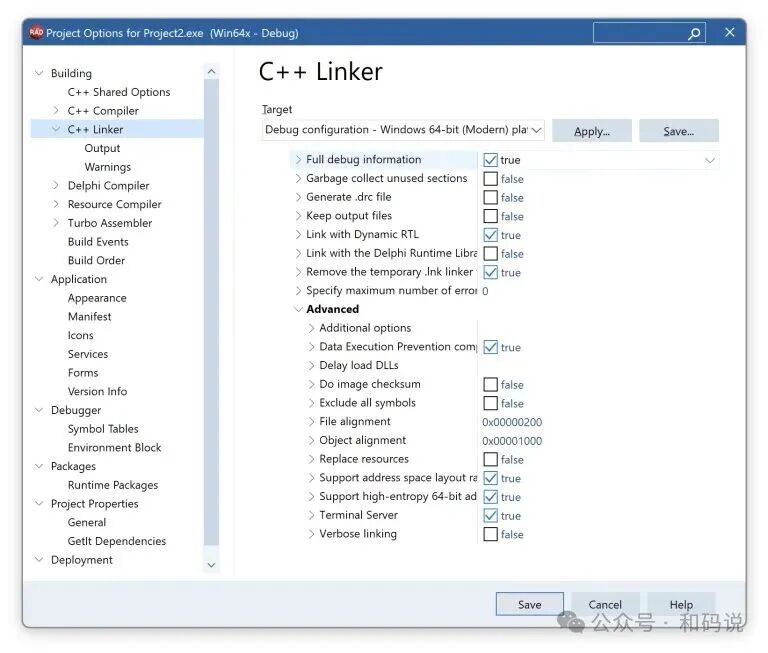Open the Runtime Packages page

tap(113, 485)
